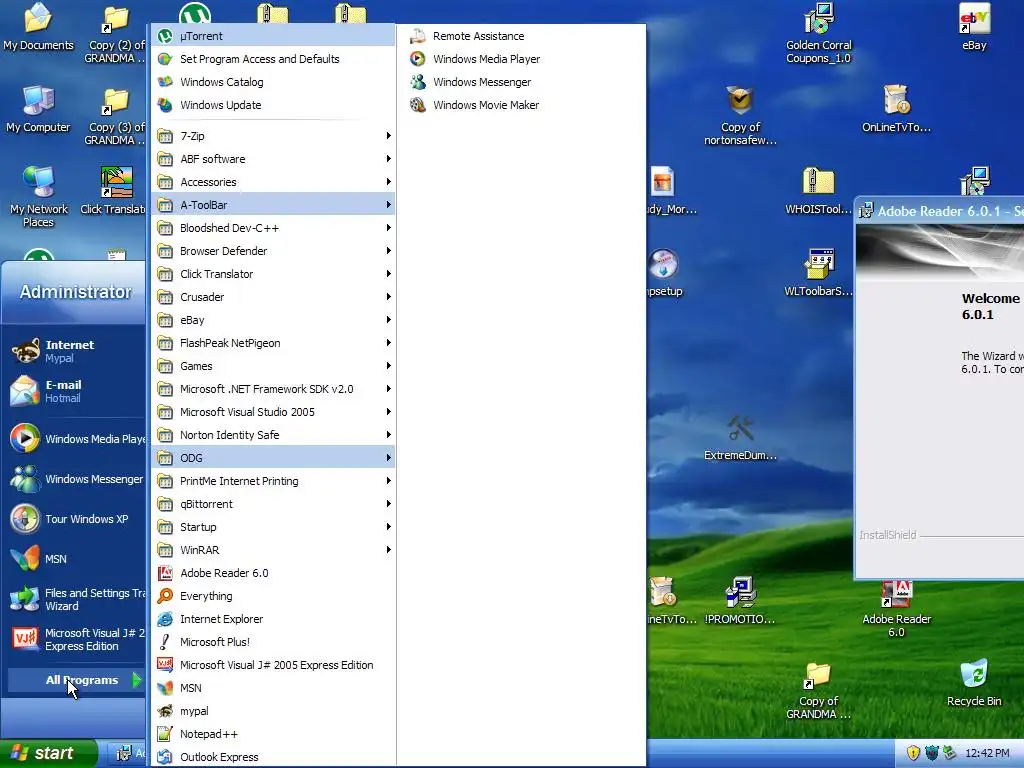The image size is (1024, 768).
Task: Expand the Games folder
Action: click(x=273, y=366)
